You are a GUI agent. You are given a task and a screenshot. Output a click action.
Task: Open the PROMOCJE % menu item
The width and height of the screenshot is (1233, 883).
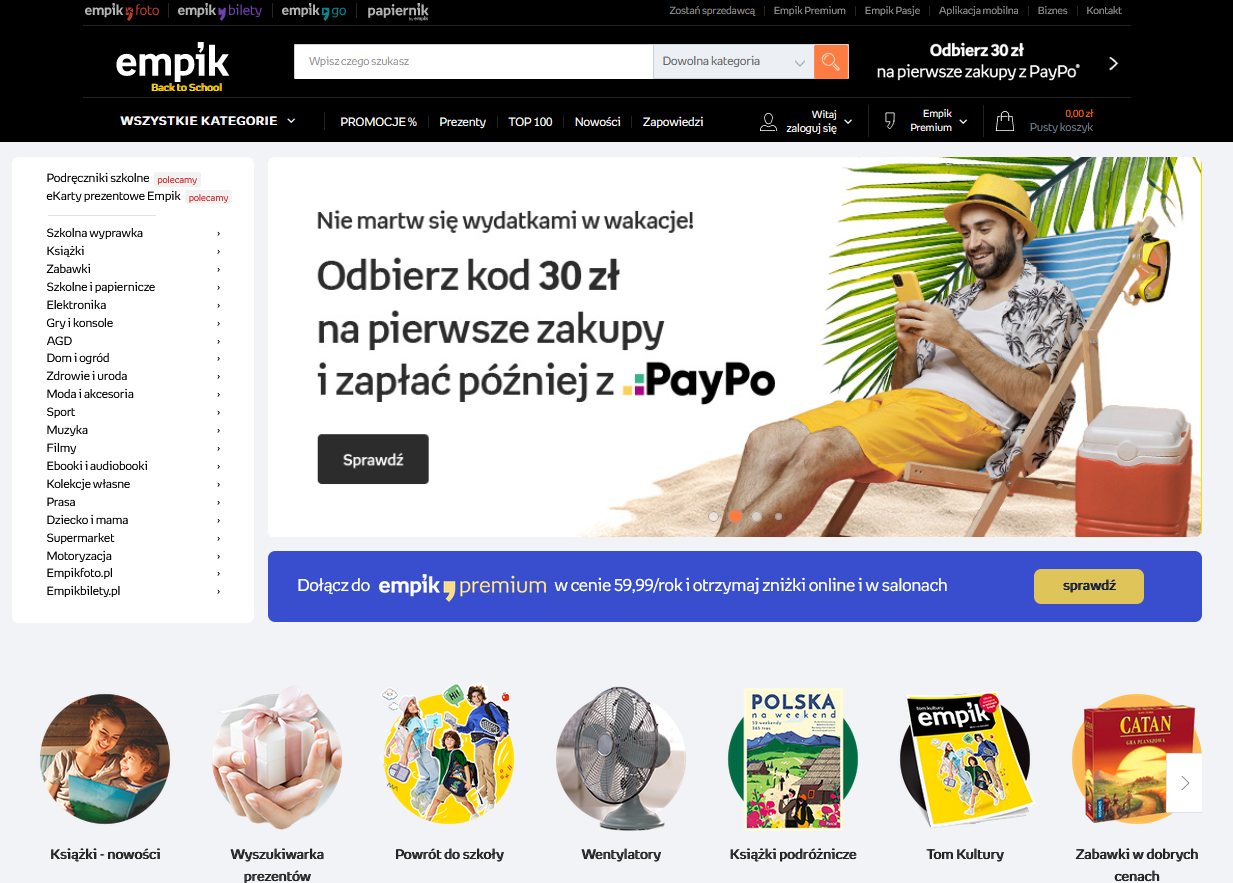coord(378,122)
